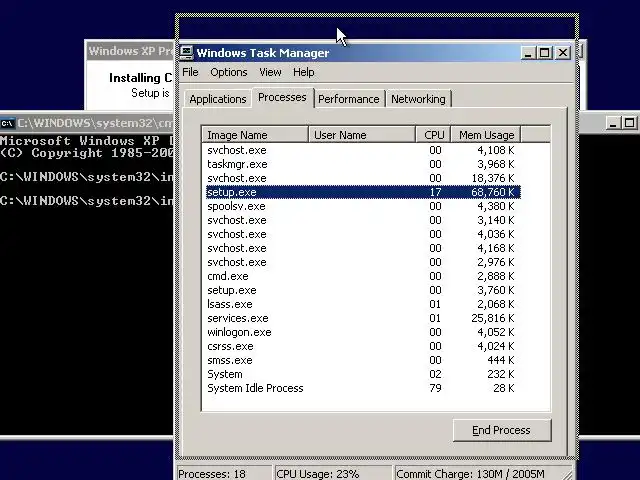Select setup.exe row using 3,760 K
This screenshot has height=480, width=640.
[x=363, y=290]
